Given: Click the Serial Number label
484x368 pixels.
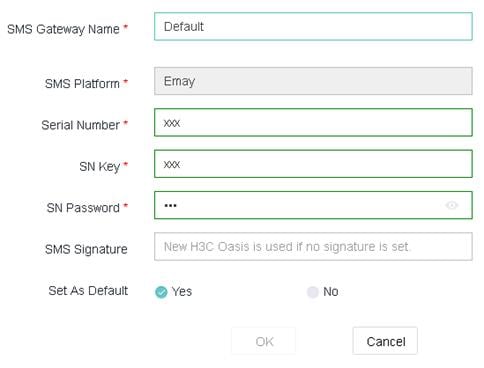Looking at the screenshot, I should coord(80,125).
